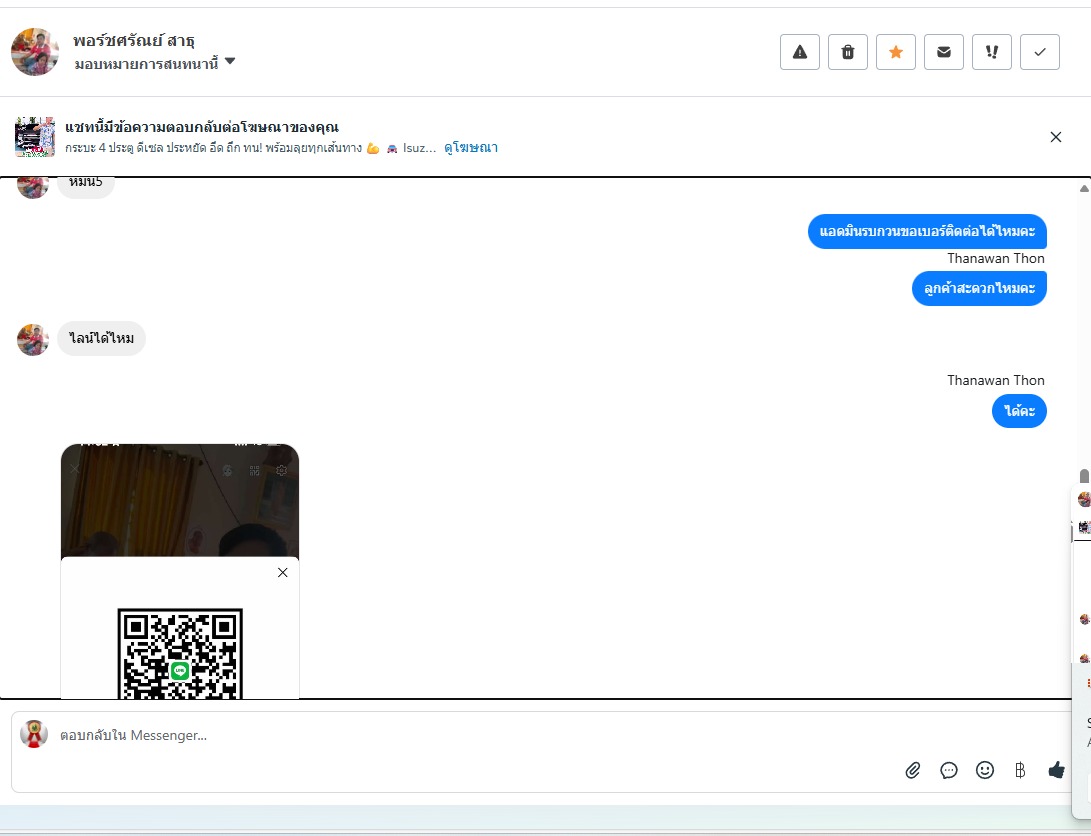Click the X inside the QR screenshot

coord(282,572)
